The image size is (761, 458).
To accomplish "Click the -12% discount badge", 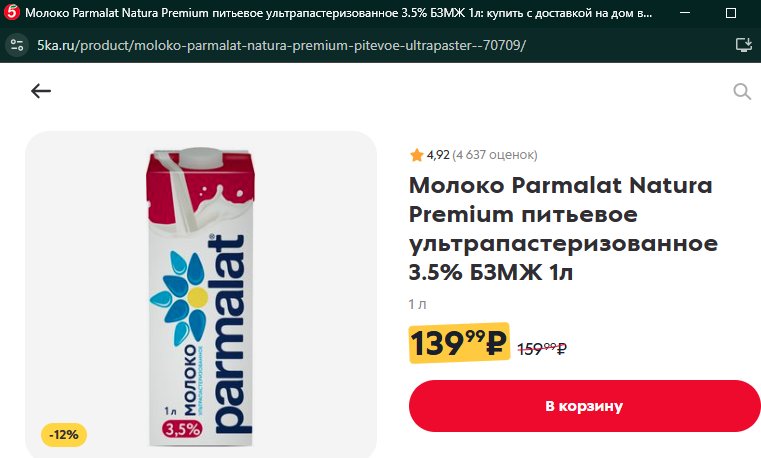I will point(64,435).
